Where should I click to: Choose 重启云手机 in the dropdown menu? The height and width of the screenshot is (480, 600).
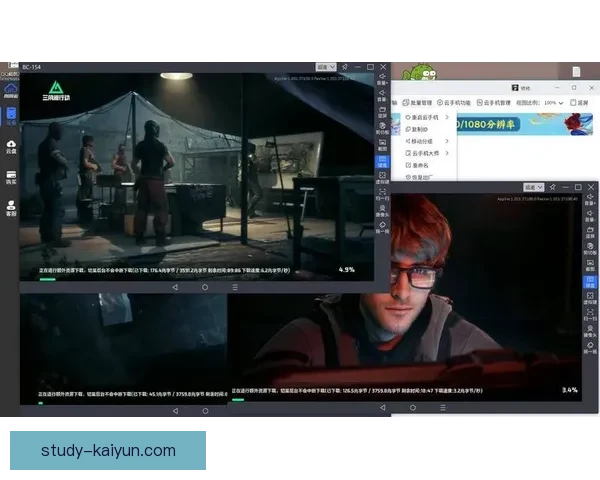(x=421, y=117)
